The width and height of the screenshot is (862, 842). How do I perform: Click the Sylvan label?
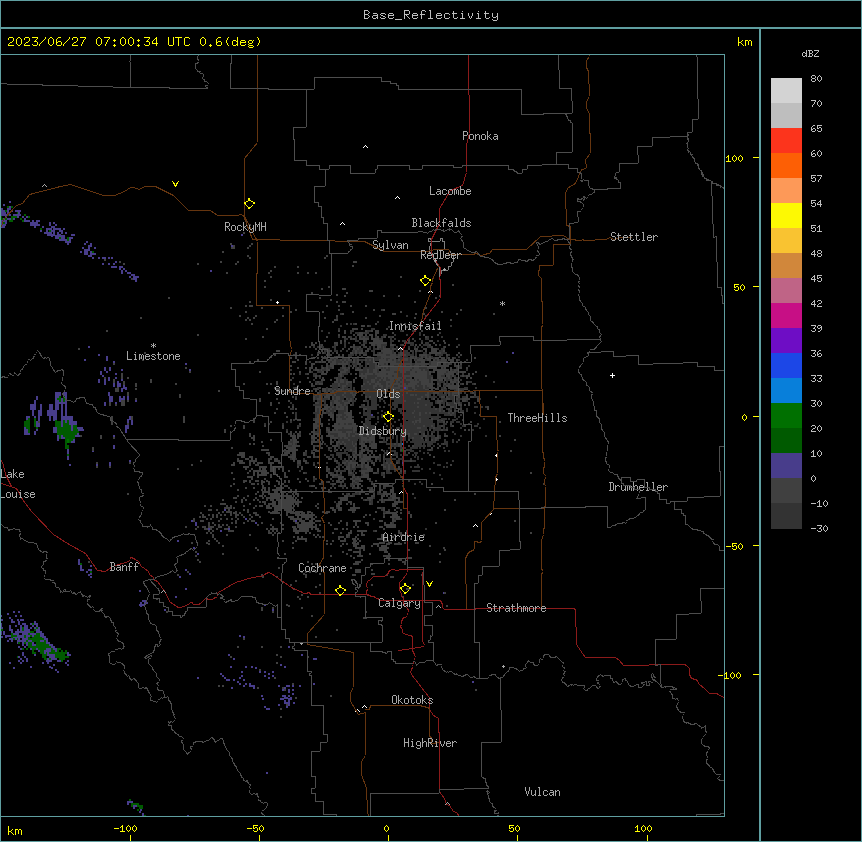(x=390, y=245)
